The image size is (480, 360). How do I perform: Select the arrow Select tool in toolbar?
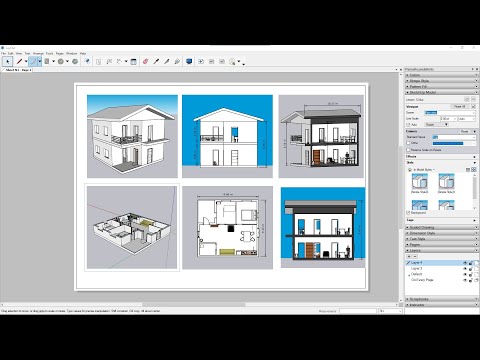pos(8,61)
